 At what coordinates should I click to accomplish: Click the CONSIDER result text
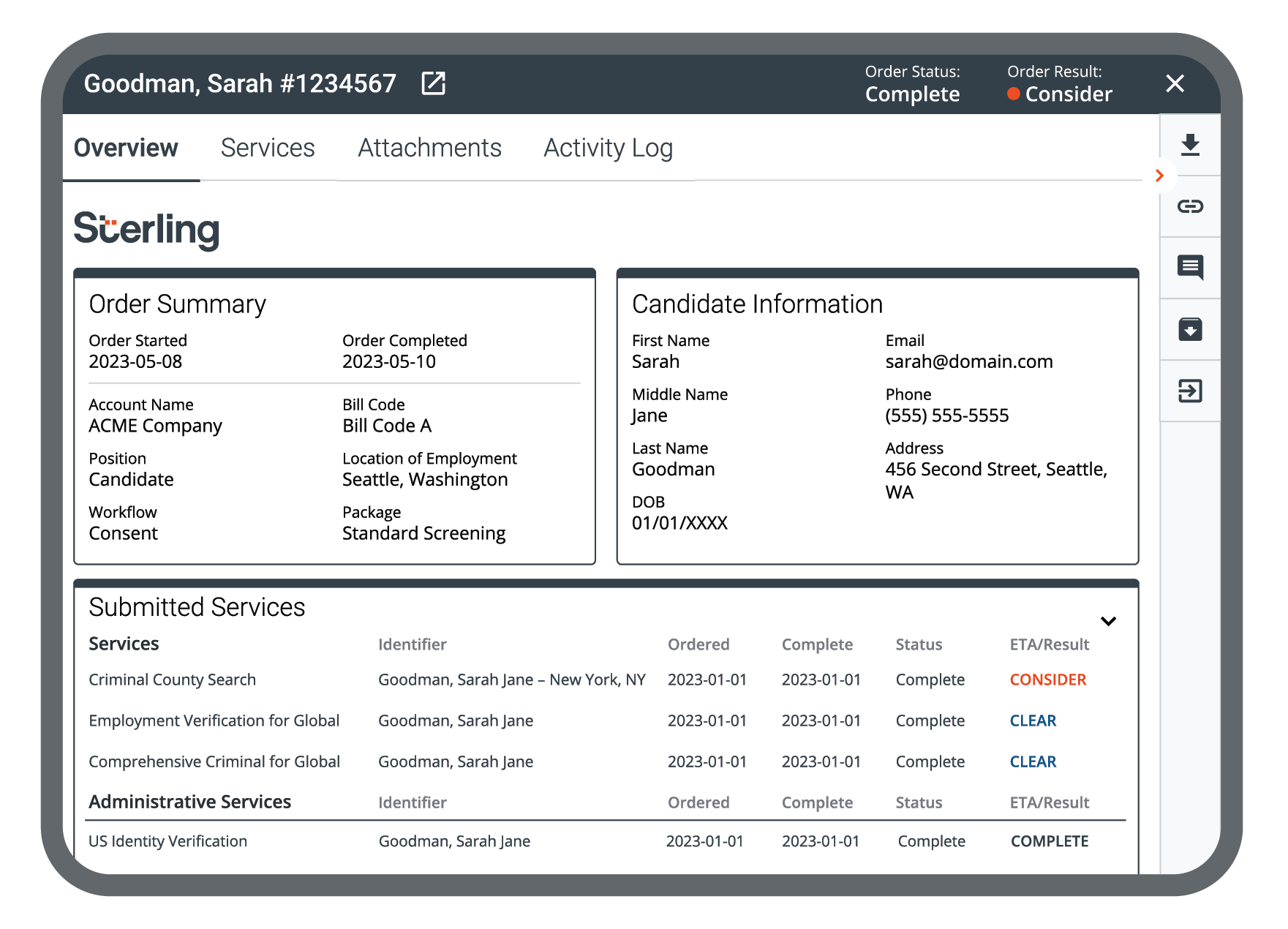1048,680
